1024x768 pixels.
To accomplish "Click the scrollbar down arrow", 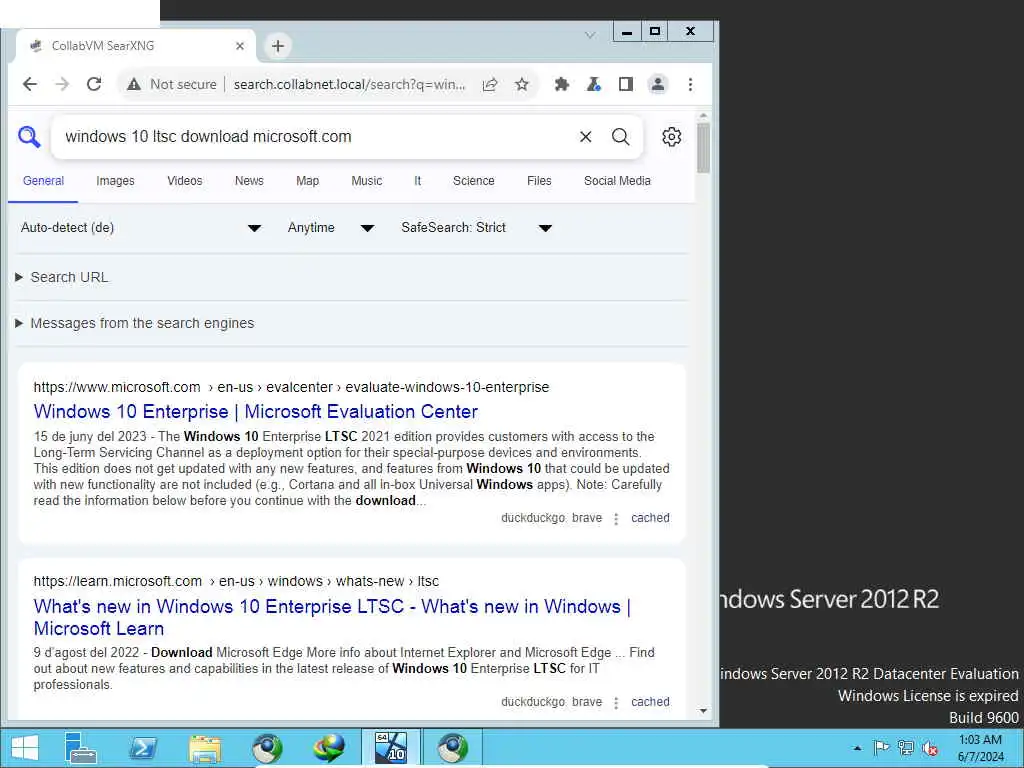I will [x=703, y=711].
